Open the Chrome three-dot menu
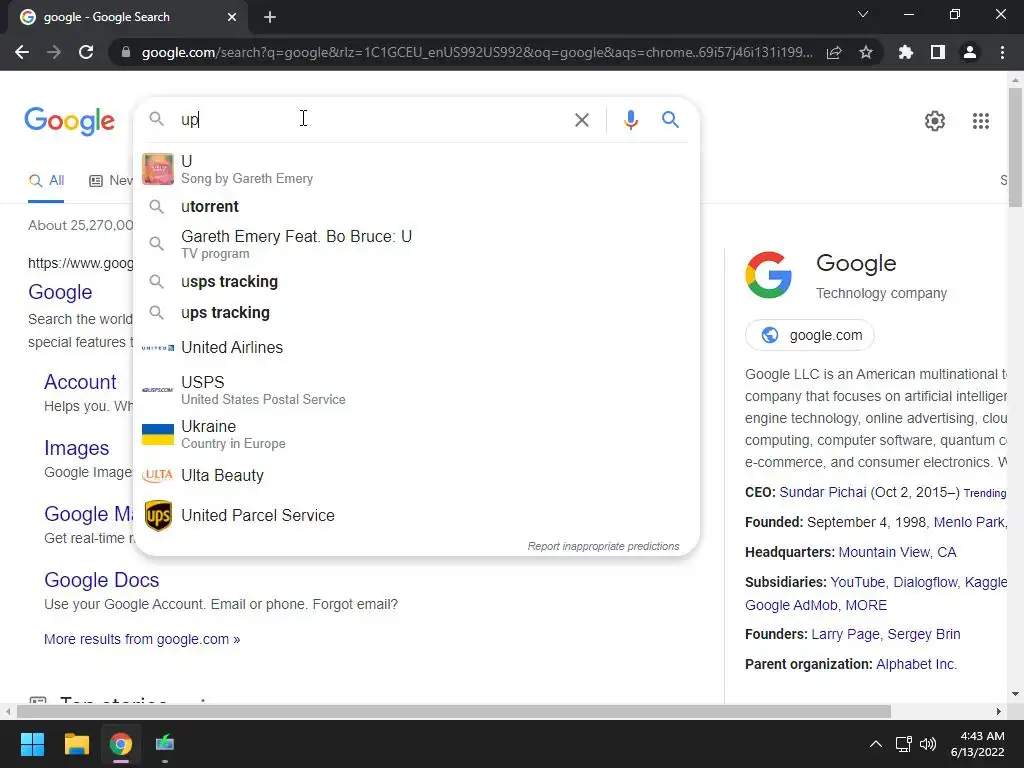 1002,52
